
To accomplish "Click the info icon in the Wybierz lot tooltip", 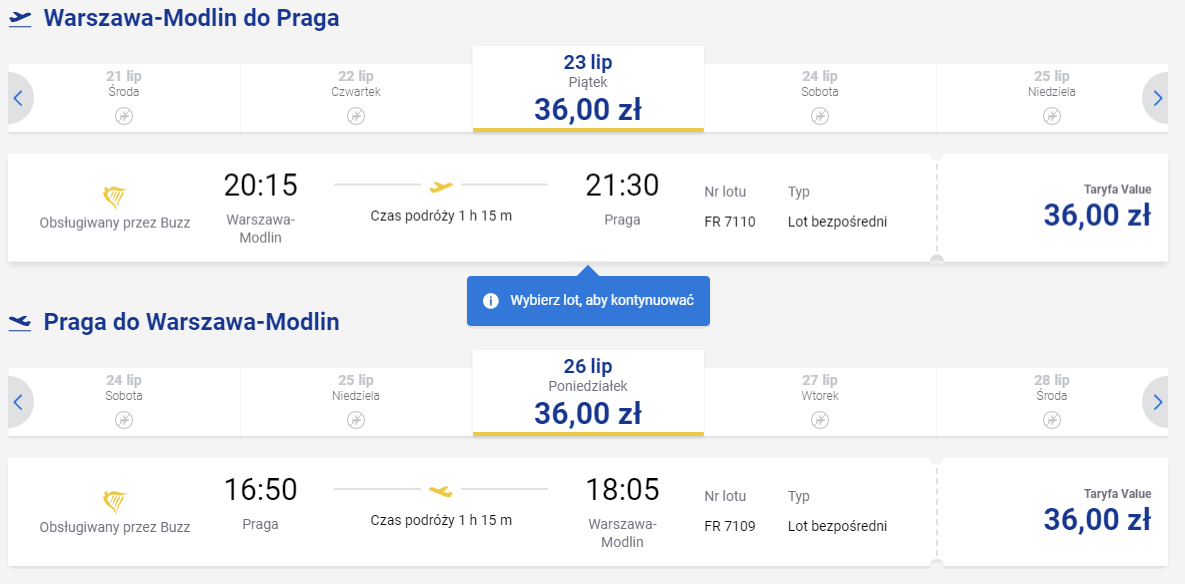I will click(x=490, y=301).
